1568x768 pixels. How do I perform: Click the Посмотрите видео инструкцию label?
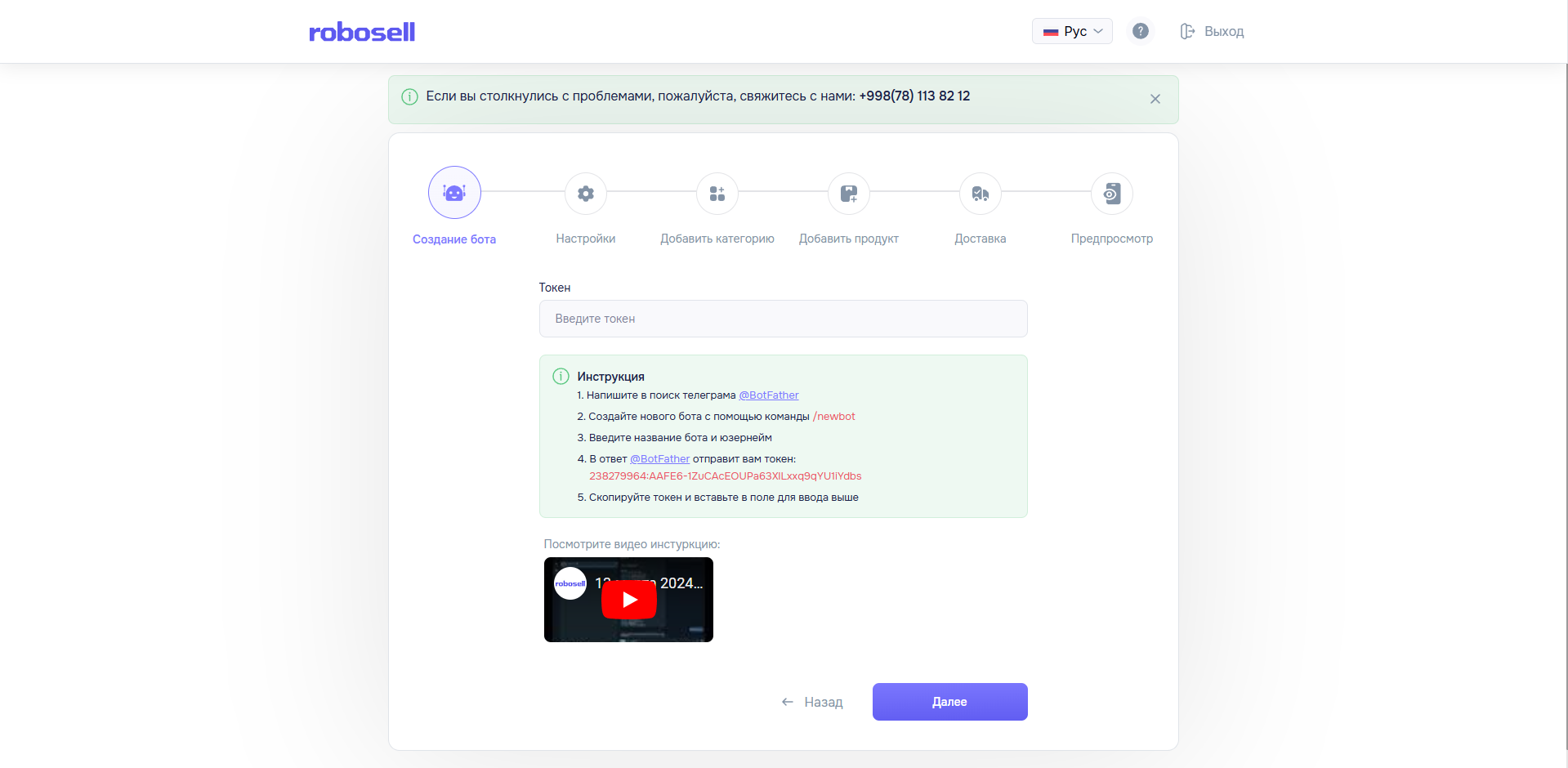point(632,544)
